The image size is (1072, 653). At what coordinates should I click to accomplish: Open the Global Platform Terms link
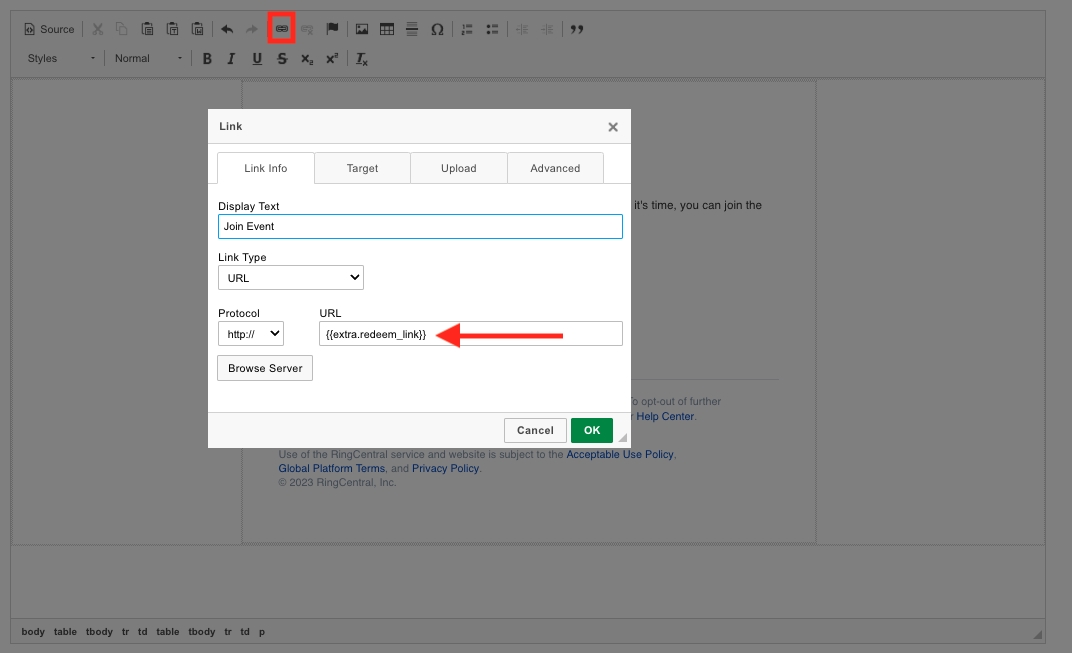pyautogui.click(x=332, y=468)
